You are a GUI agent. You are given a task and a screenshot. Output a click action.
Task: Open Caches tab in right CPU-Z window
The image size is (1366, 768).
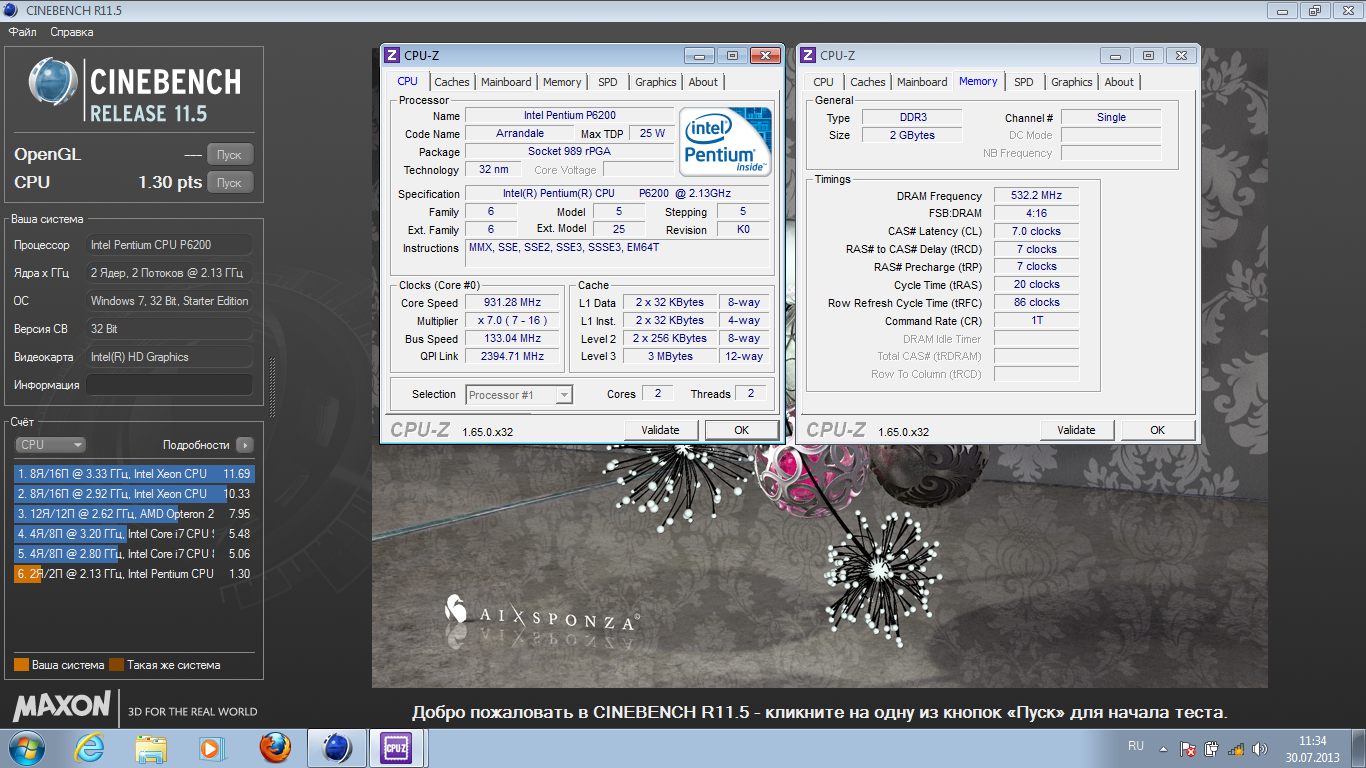pyautogui.click(x=868, y=83)
